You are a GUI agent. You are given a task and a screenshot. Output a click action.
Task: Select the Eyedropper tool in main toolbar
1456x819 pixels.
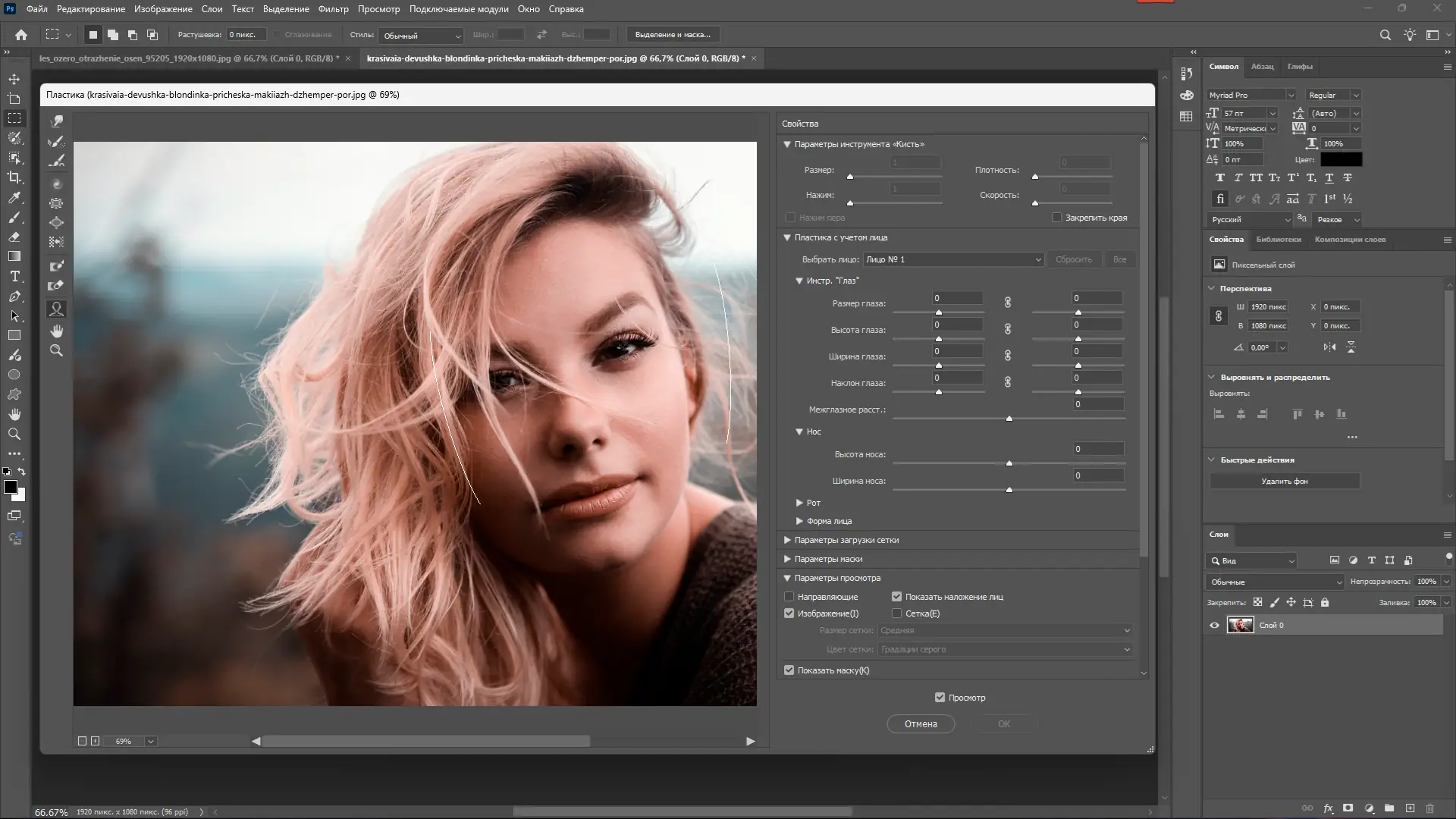click(x=14, y=197)
